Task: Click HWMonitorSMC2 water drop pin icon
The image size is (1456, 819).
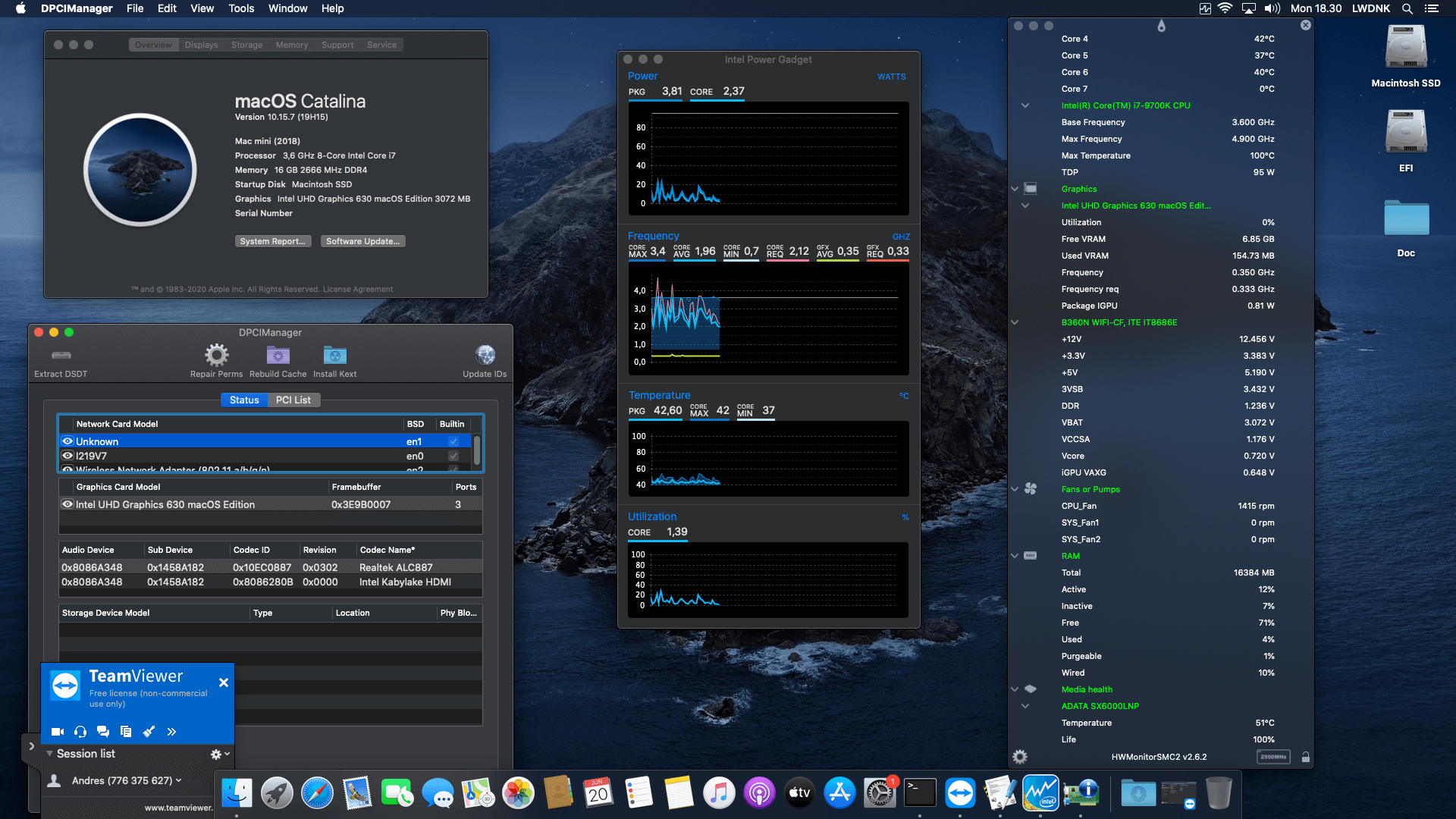Action: (x=1161, y=26)
